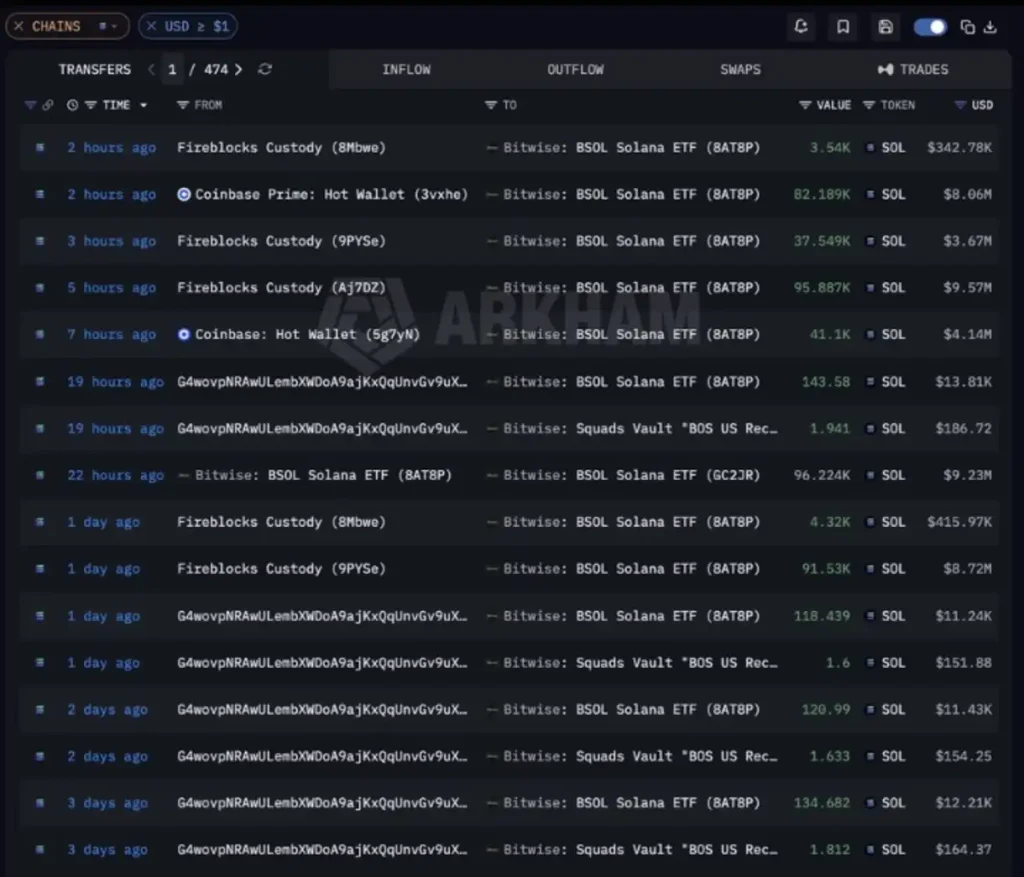This screenshot has height=877, width=1024.
Task: Click the 96.224K value cell
Action: point(822,475)
